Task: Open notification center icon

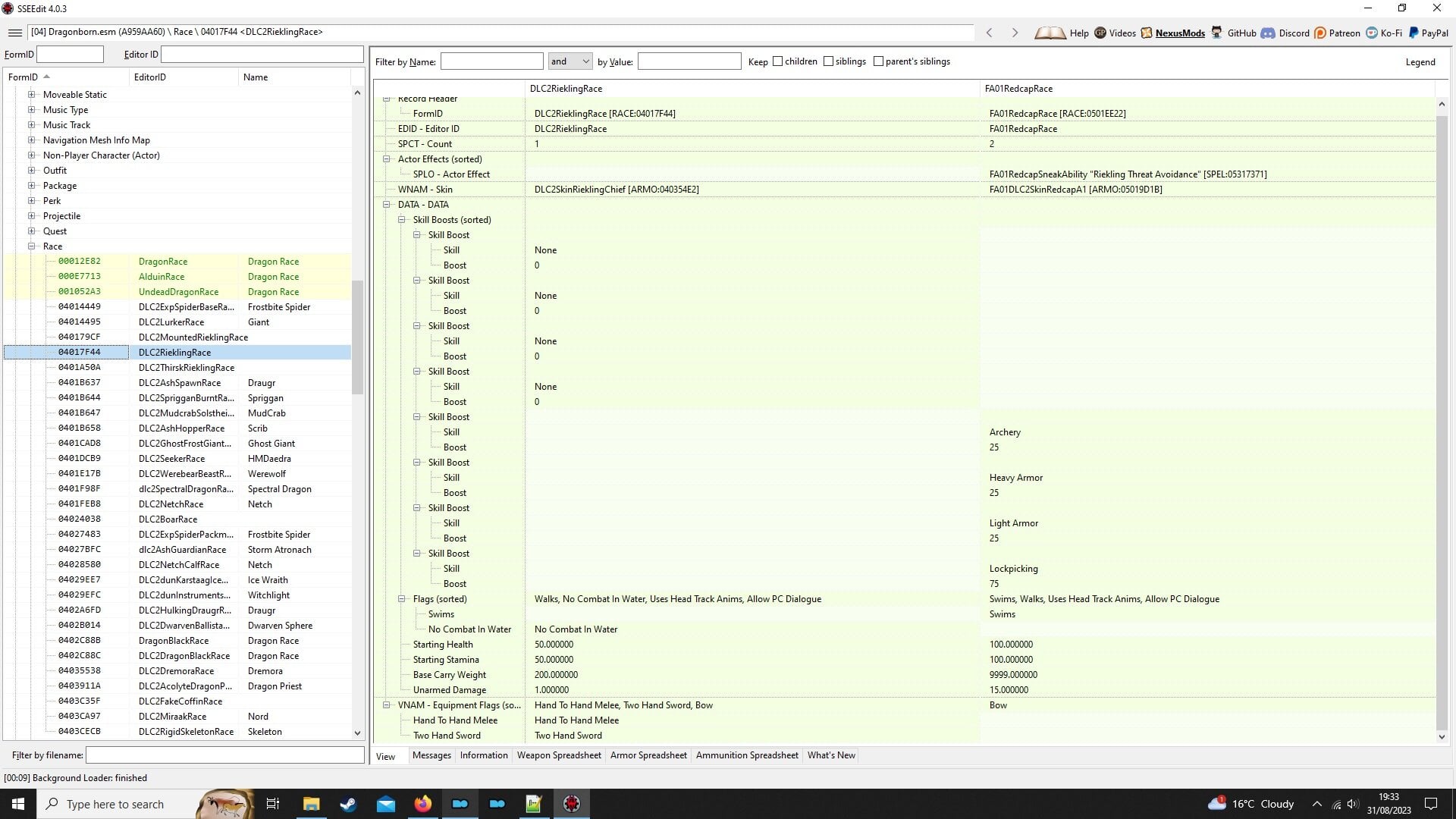Action: tap(1431, 804)
